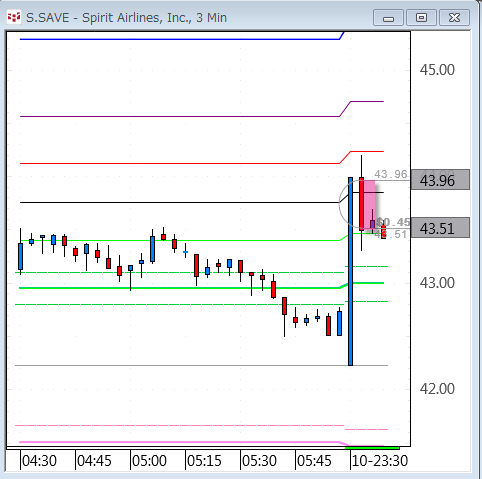The height and width of the screenshot is (479, 482).
Task: Click the 05:30 time axis label
Action: click(x=259, y=461)
